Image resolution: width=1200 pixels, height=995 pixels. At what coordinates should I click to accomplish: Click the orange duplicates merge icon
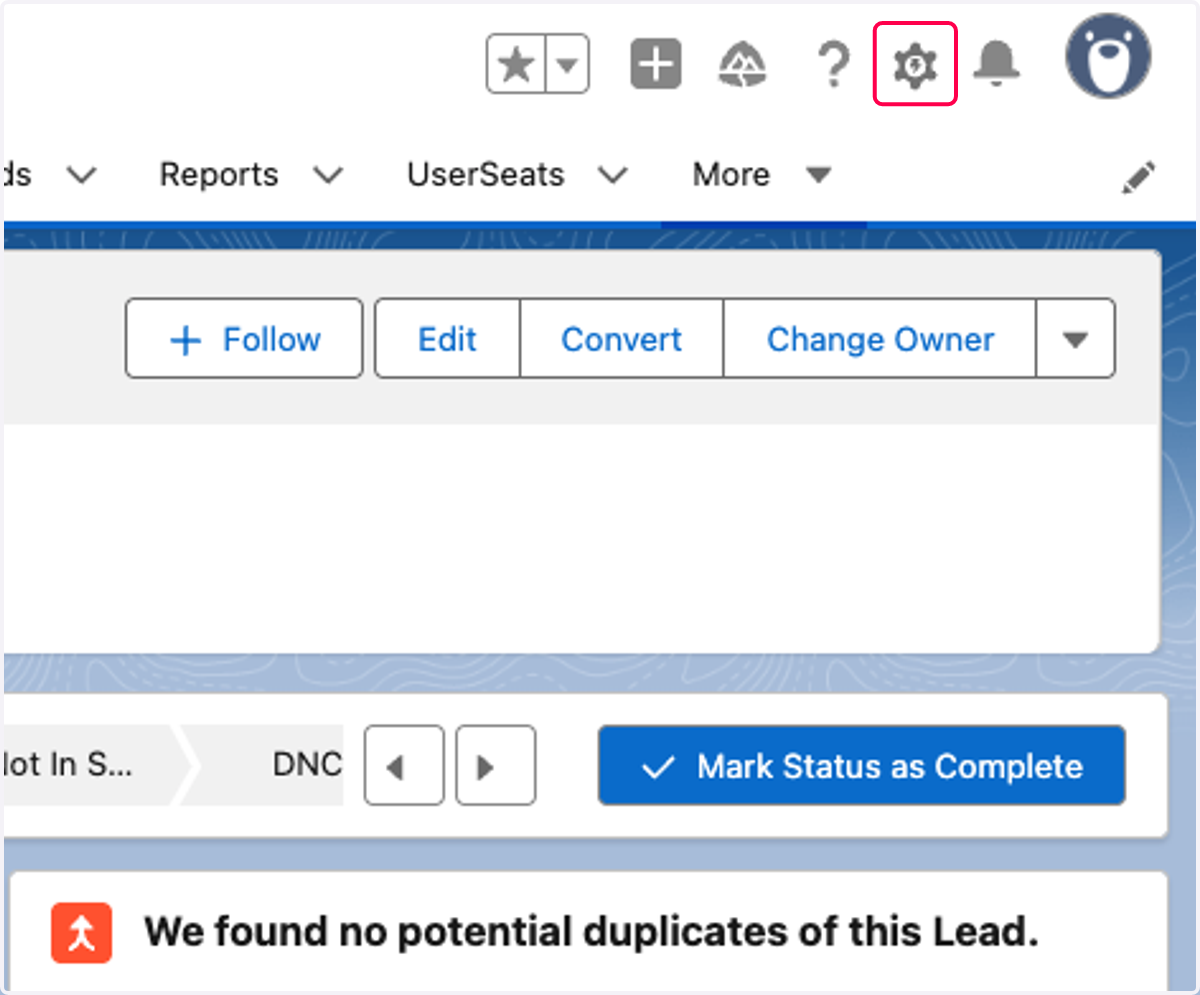pyautogui.click(x=82, y=933)
